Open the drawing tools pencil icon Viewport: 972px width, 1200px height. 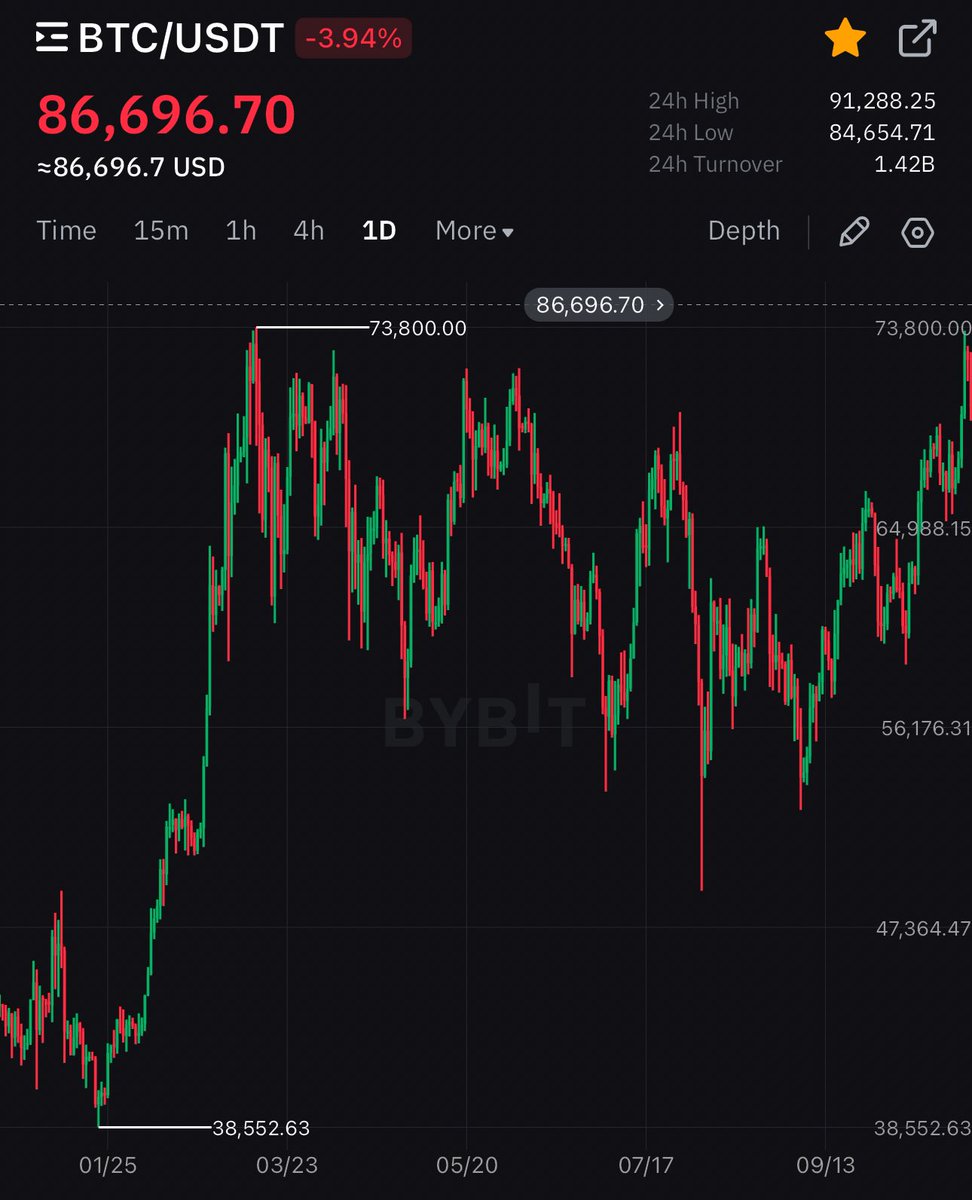click(853, 232)
